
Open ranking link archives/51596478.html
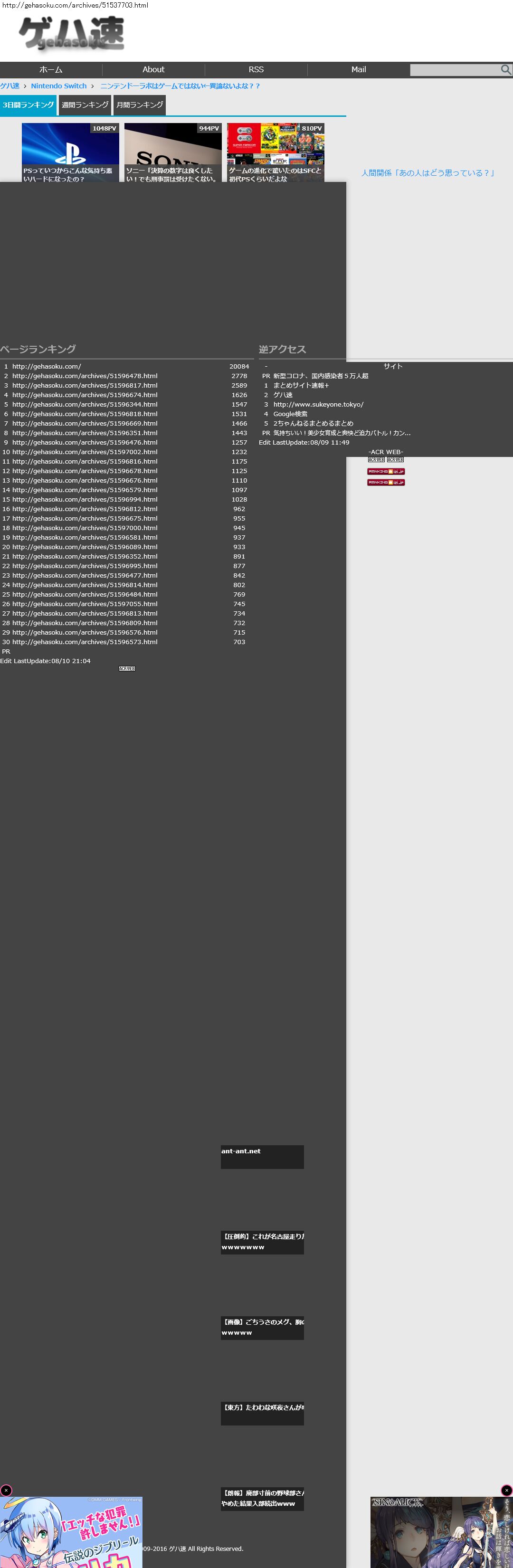pos(85,376)
